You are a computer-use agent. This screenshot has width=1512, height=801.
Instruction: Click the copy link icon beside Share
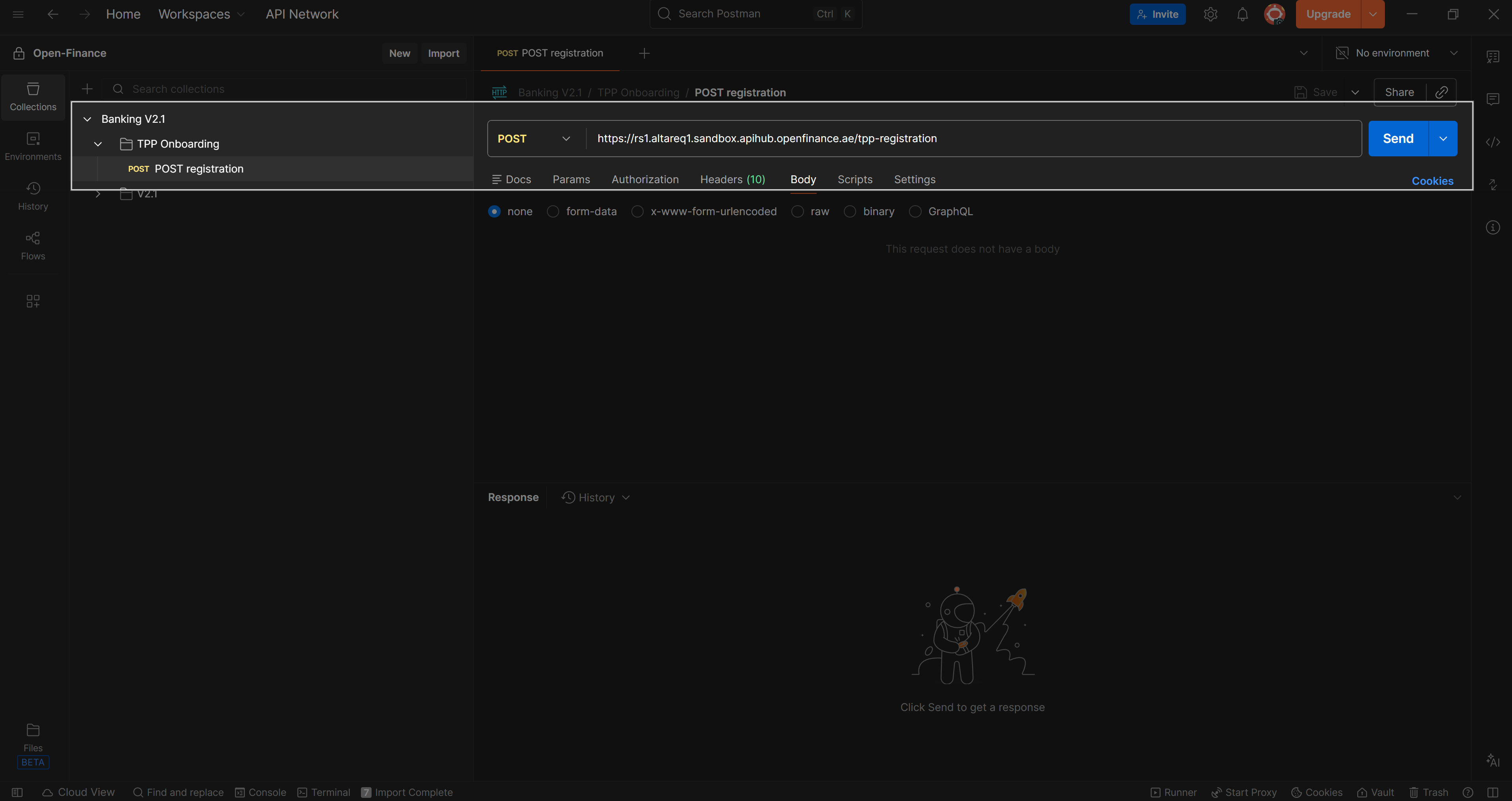tap(1441, 92)
